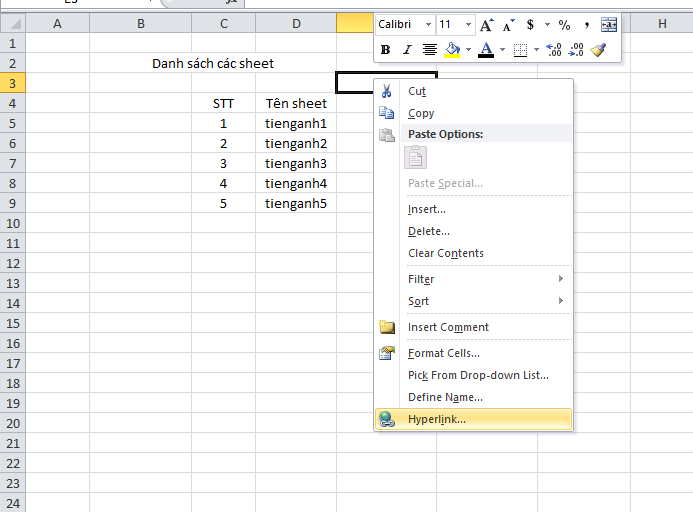Select Delete... in the context menu
The width and height of the screenshot is (693, 512).
point(473,231)
